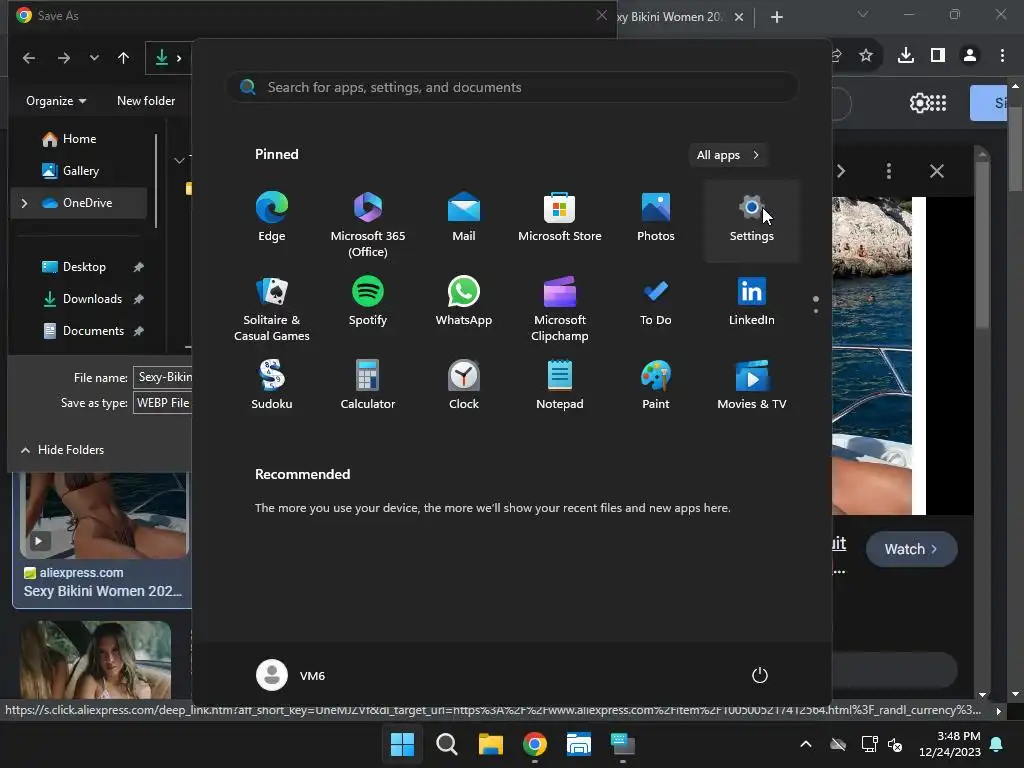Open recent locations dropdown in Save As
The height and width of the screenshot is (768, 1024).
click(94, 58)
